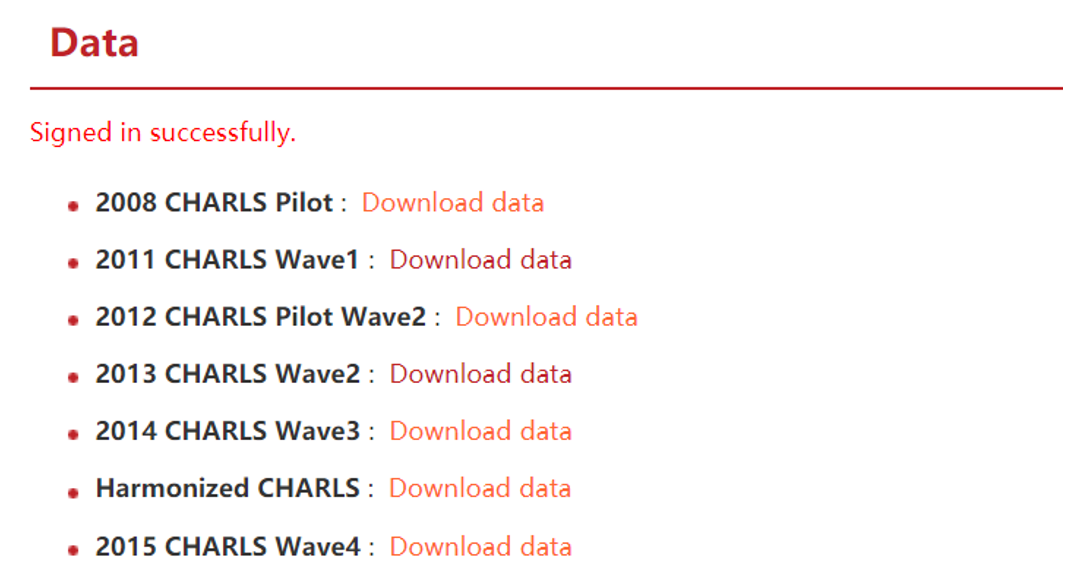1090x582 pixels.
Task: Click the 2013 CHARLS Wave2 label
Action: [228, 373]
